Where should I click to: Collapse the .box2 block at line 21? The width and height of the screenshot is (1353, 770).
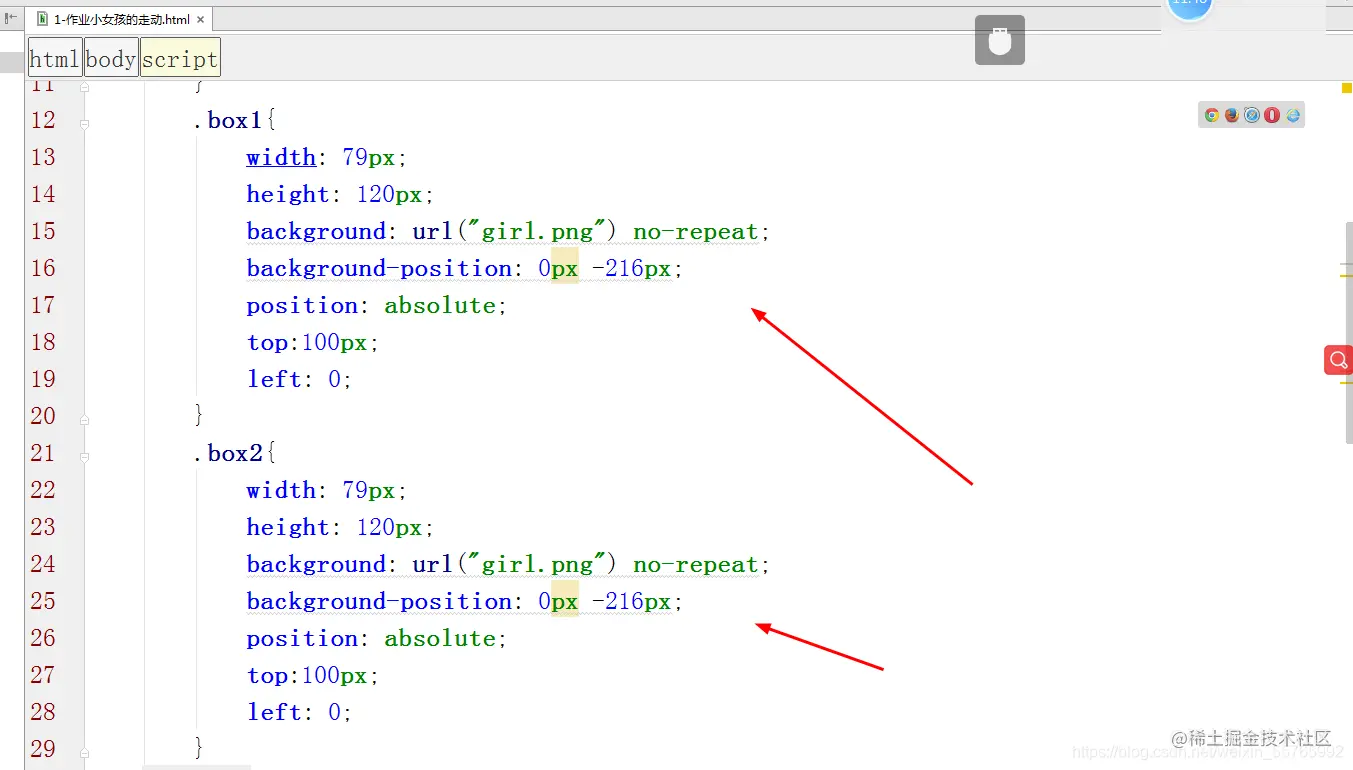point(85,457)
